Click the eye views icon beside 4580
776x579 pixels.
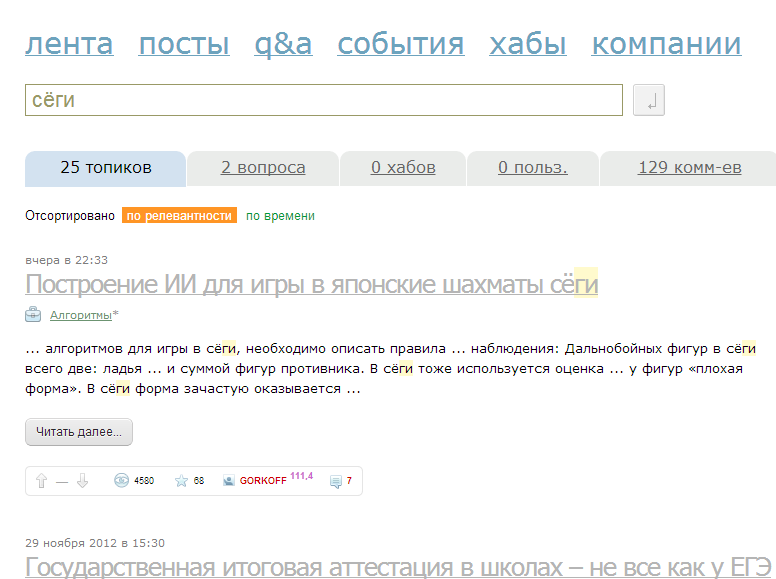(x=121, y=480)
